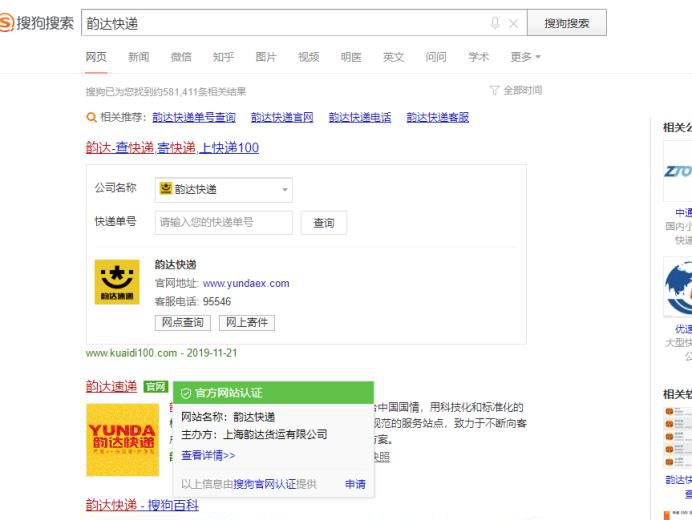Click the blue globe logo thumbnail in sidebar
The height and width of the screenshot is (520, 692).
pyautogui.click(x=678, y=287)
